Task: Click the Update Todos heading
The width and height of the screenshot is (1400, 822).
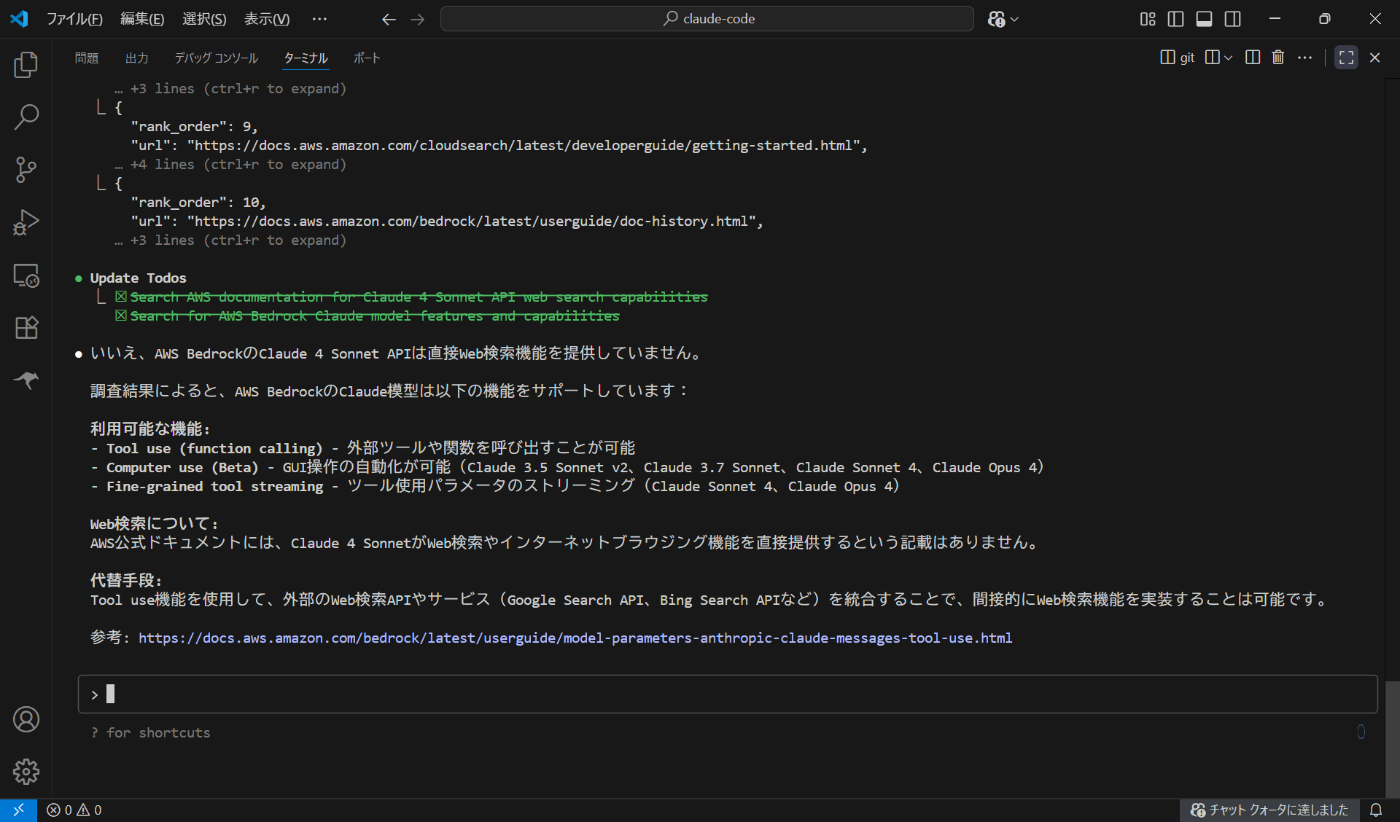Action: tap(138, 278)
